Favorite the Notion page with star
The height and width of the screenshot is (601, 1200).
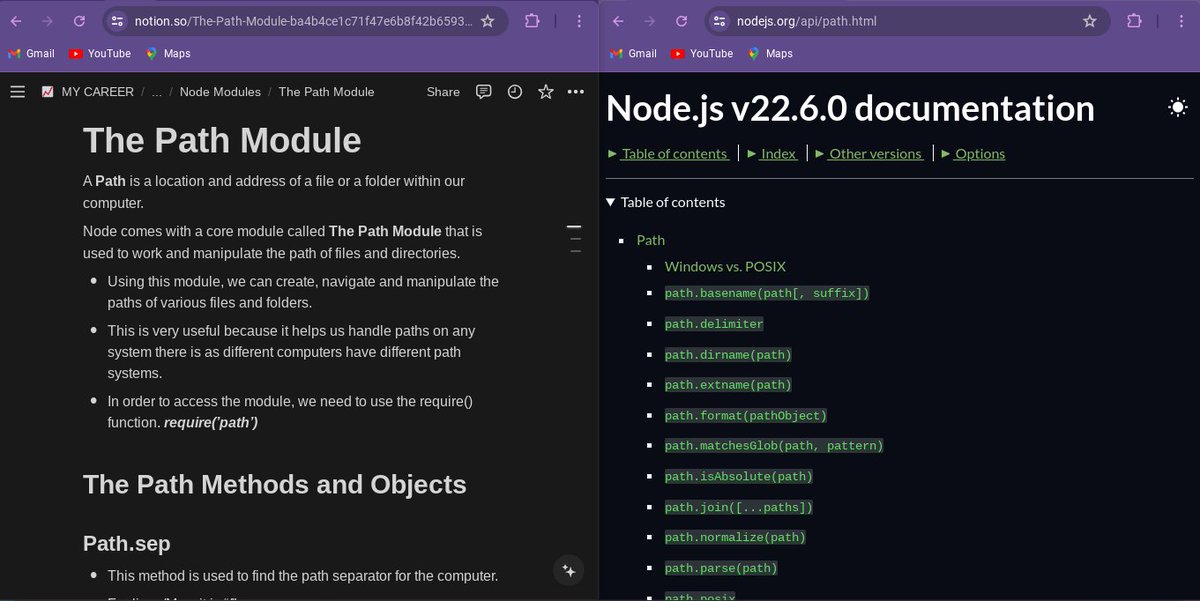point(546,91)
